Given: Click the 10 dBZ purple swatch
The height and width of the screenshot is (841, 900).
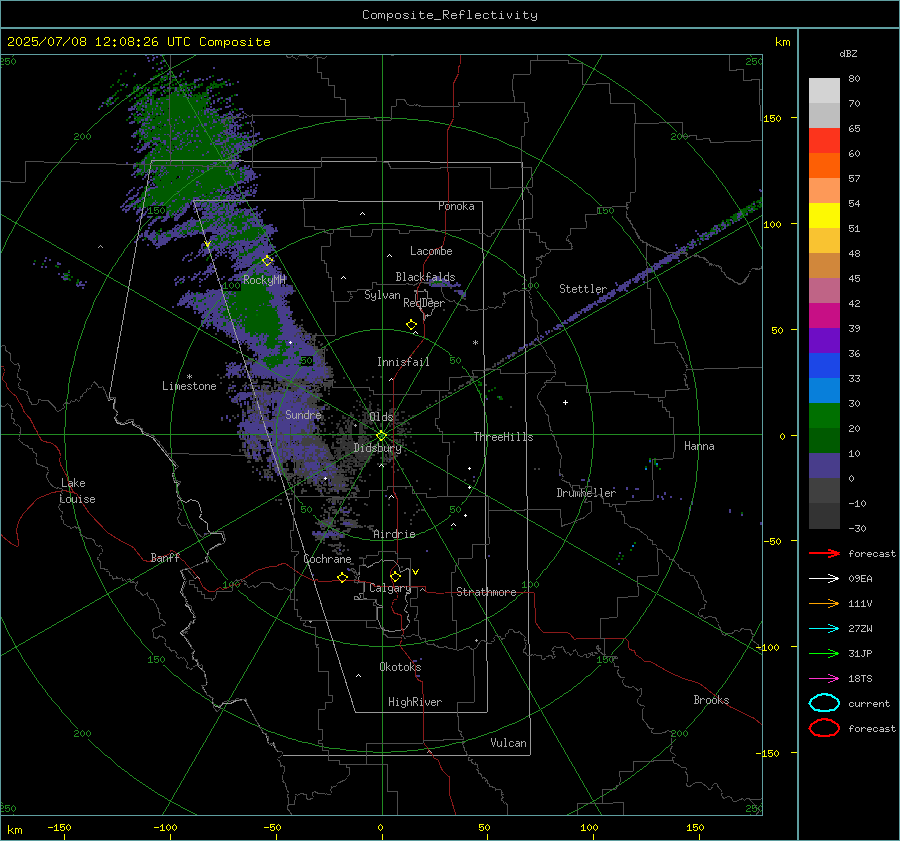Looking at the screenshot, I should pyautogui.click(x=824, y=466).
